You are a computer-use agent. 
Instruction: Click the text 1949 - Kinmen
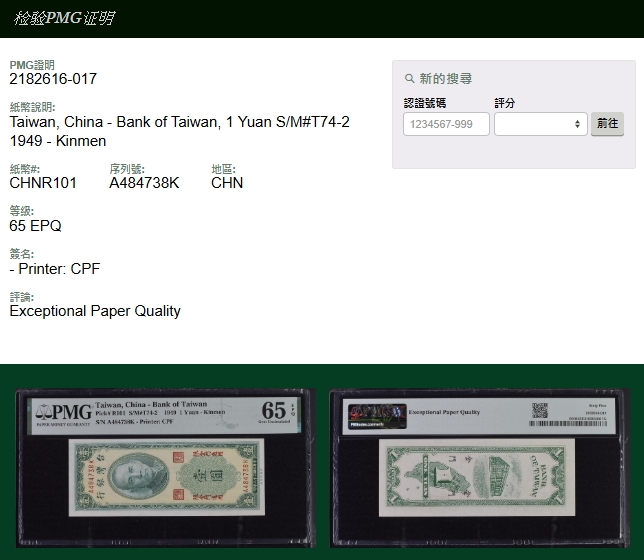pos(58,141)
